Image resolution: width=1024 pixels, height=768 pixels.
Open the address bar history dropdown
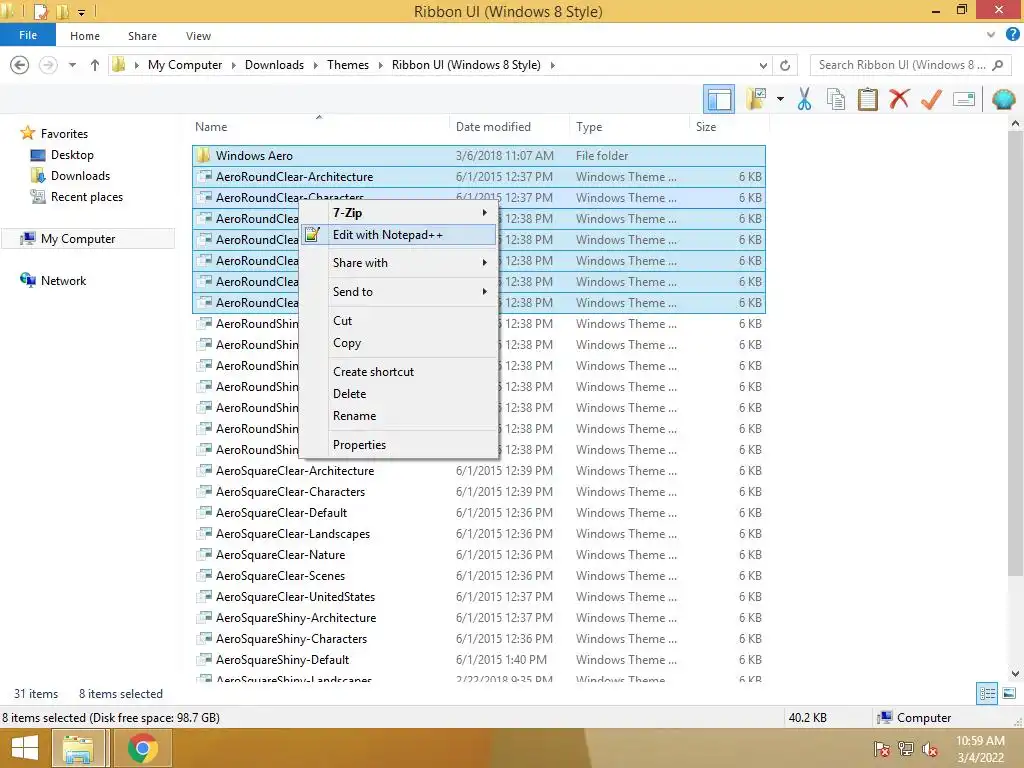point(763,65)
